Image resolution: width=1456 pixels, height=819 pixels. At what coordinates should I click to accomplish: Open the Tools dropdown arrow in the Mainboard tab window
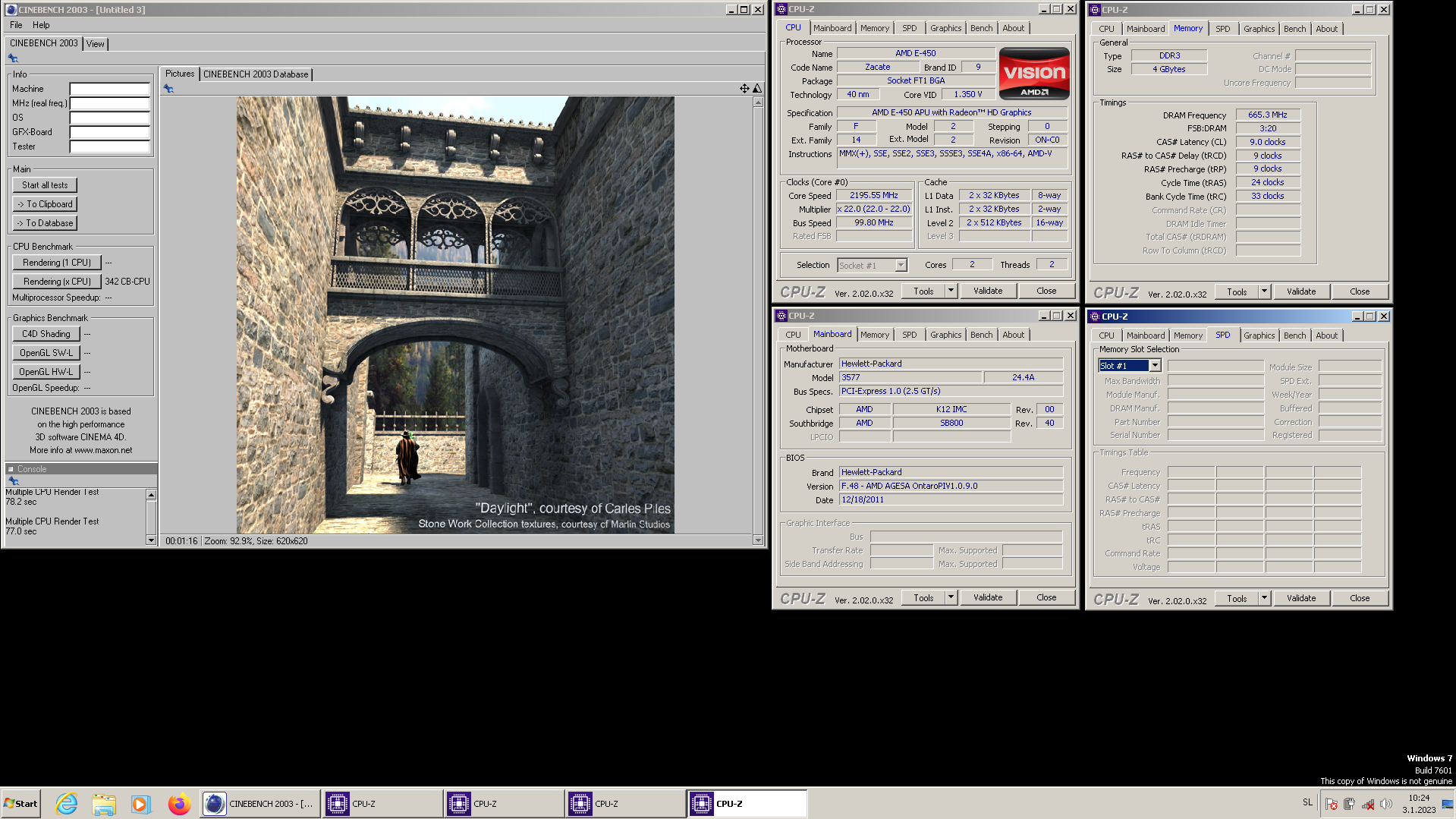(950, 597)
